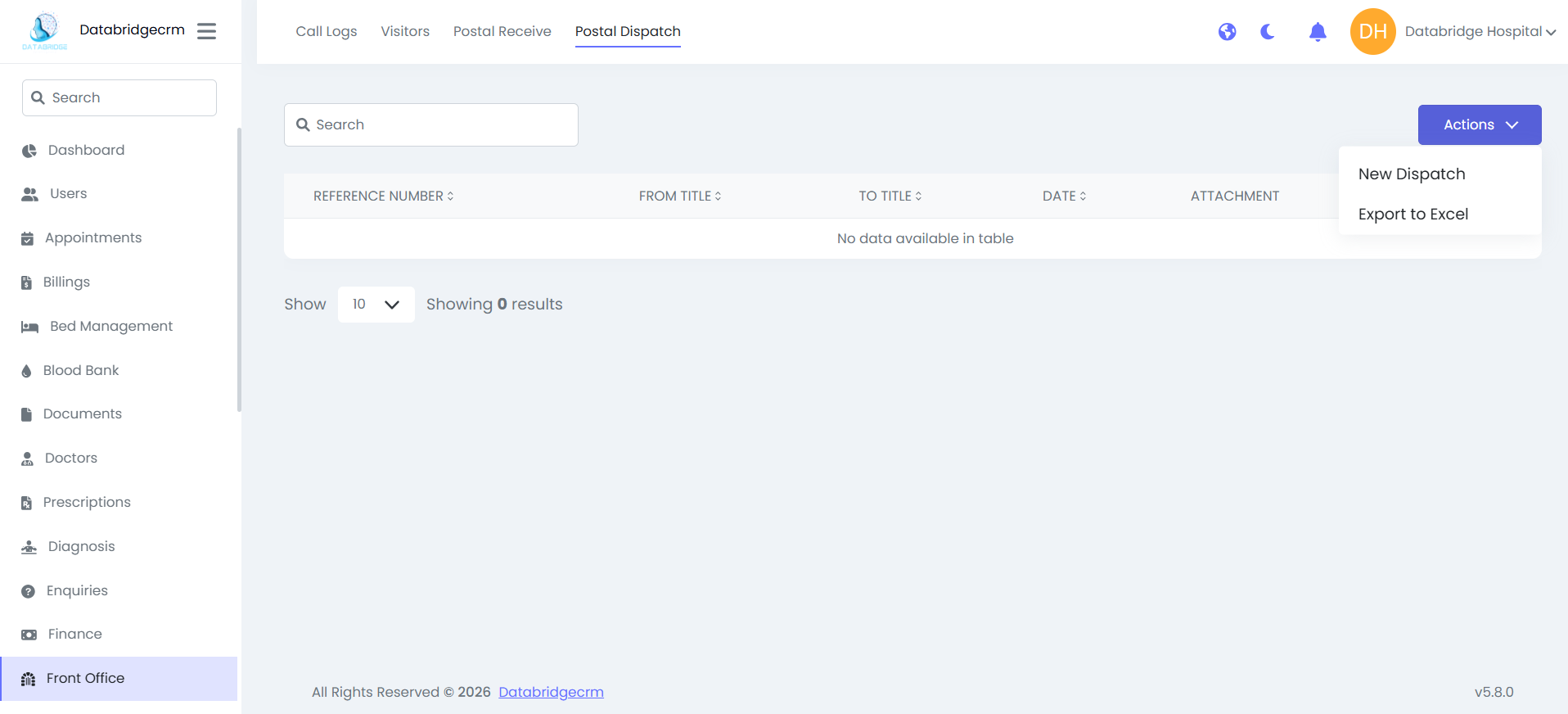Screen dimensions: 1568x714
Task: Open Billings in sidebar
Action: point(119,282)
